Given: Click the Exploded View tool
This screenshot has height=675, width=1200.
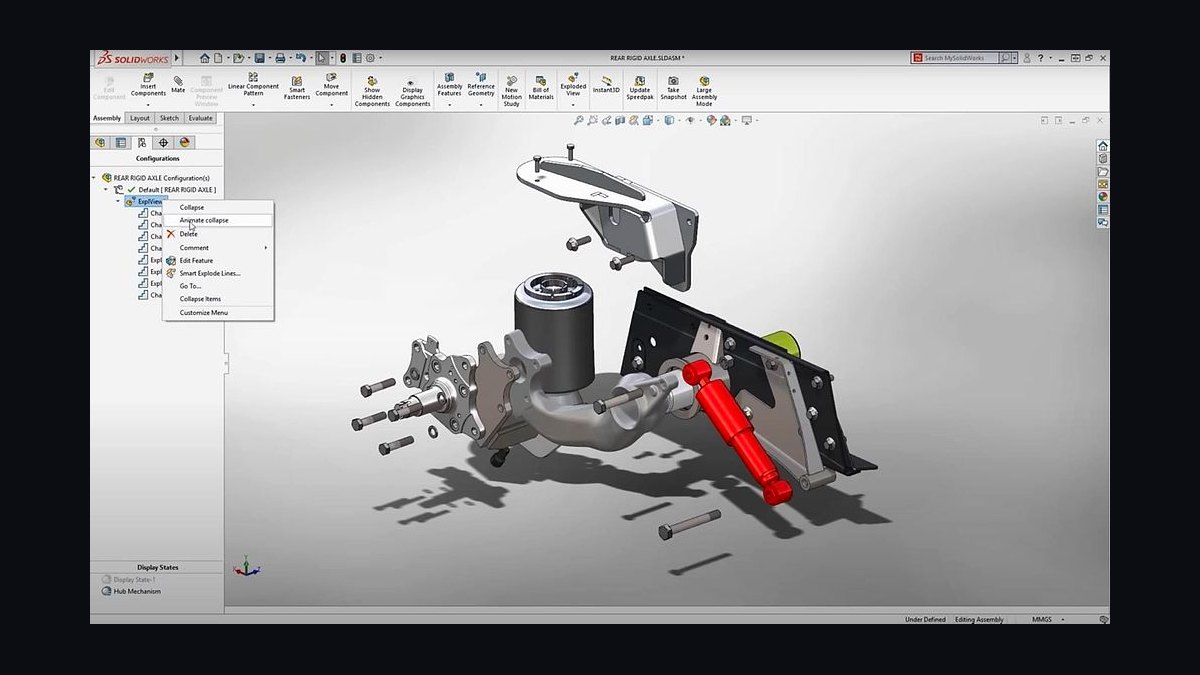Looking at the screenshot, I should tap(573, 85).
